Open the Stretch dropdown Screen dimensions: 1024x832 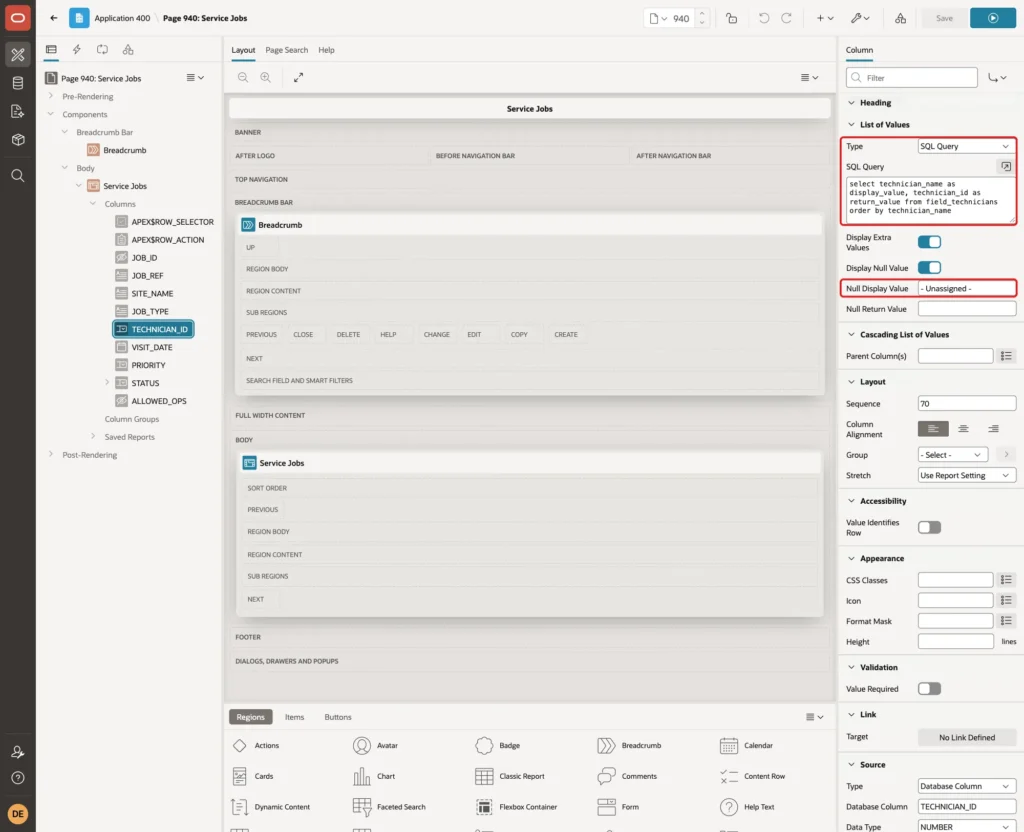pyautogui.click(x=967, y=475)
